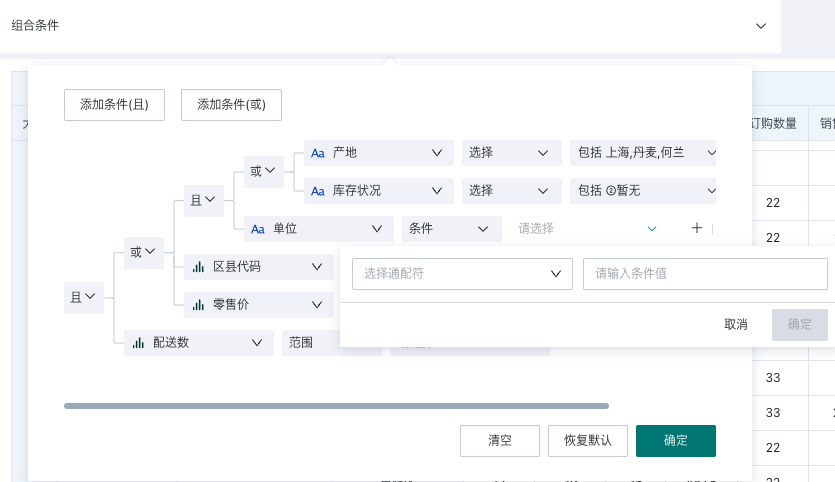Collapse the 组合条件 panel chevron
The image size is (835, 482).
(760, 26)
